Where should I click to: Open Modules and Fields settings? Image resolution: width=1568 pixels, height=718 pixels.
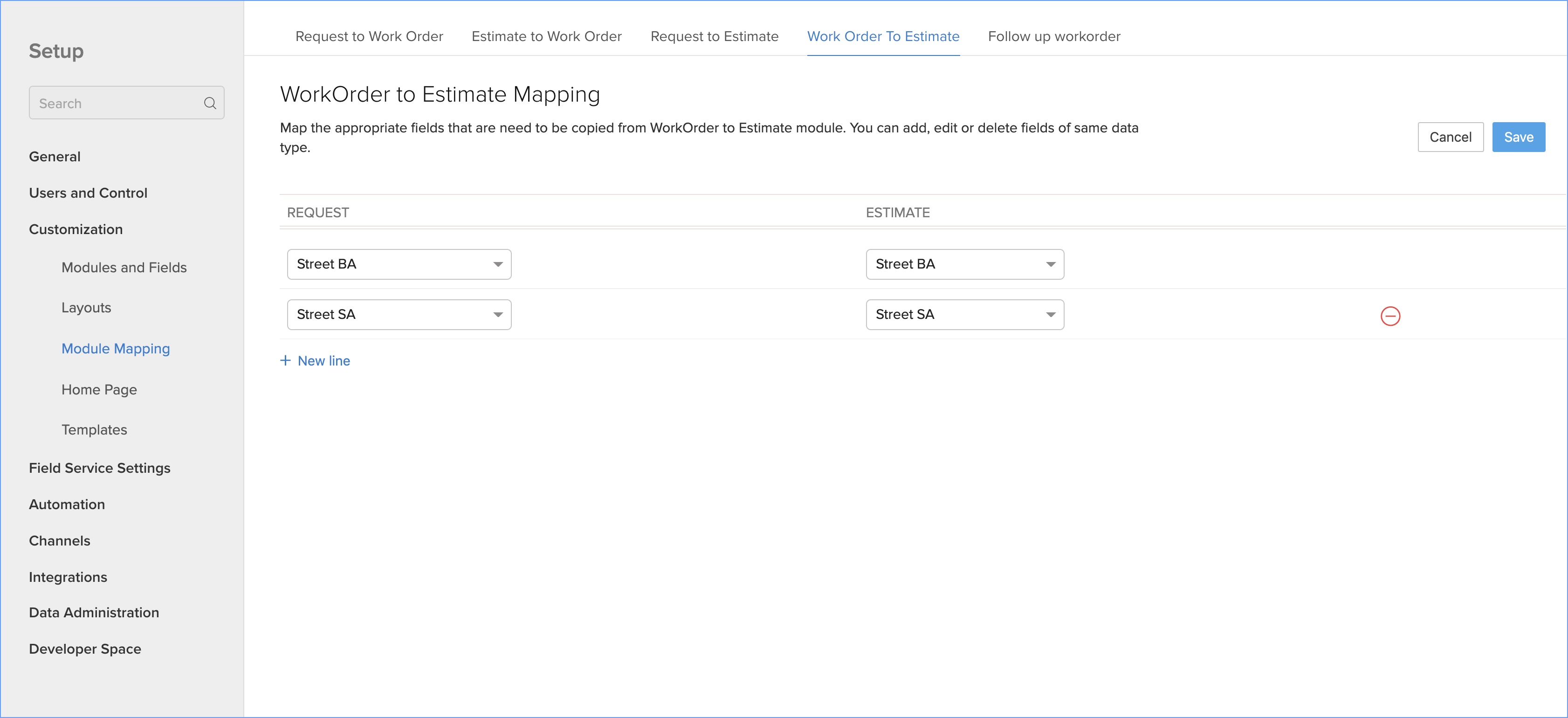(x=124, y=267)
